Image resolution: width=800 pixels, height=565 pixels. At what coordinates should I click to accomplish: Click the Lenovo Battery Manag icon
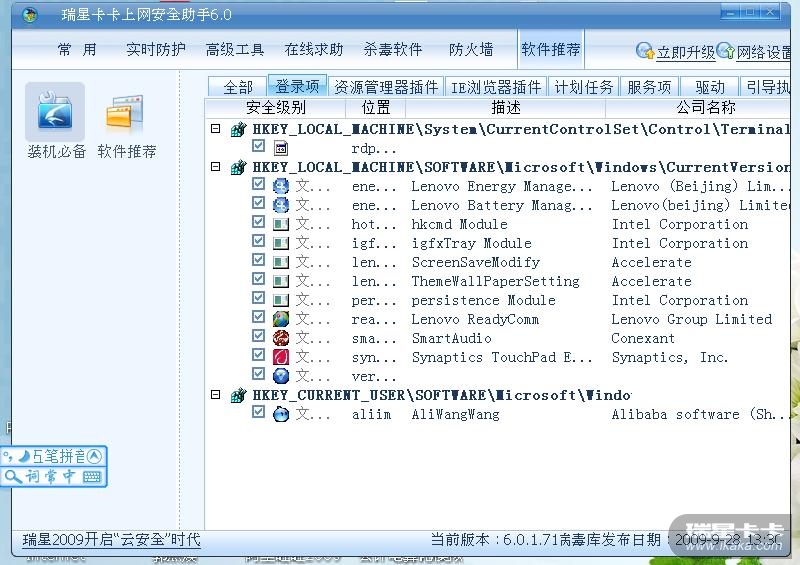pos(281,205)
